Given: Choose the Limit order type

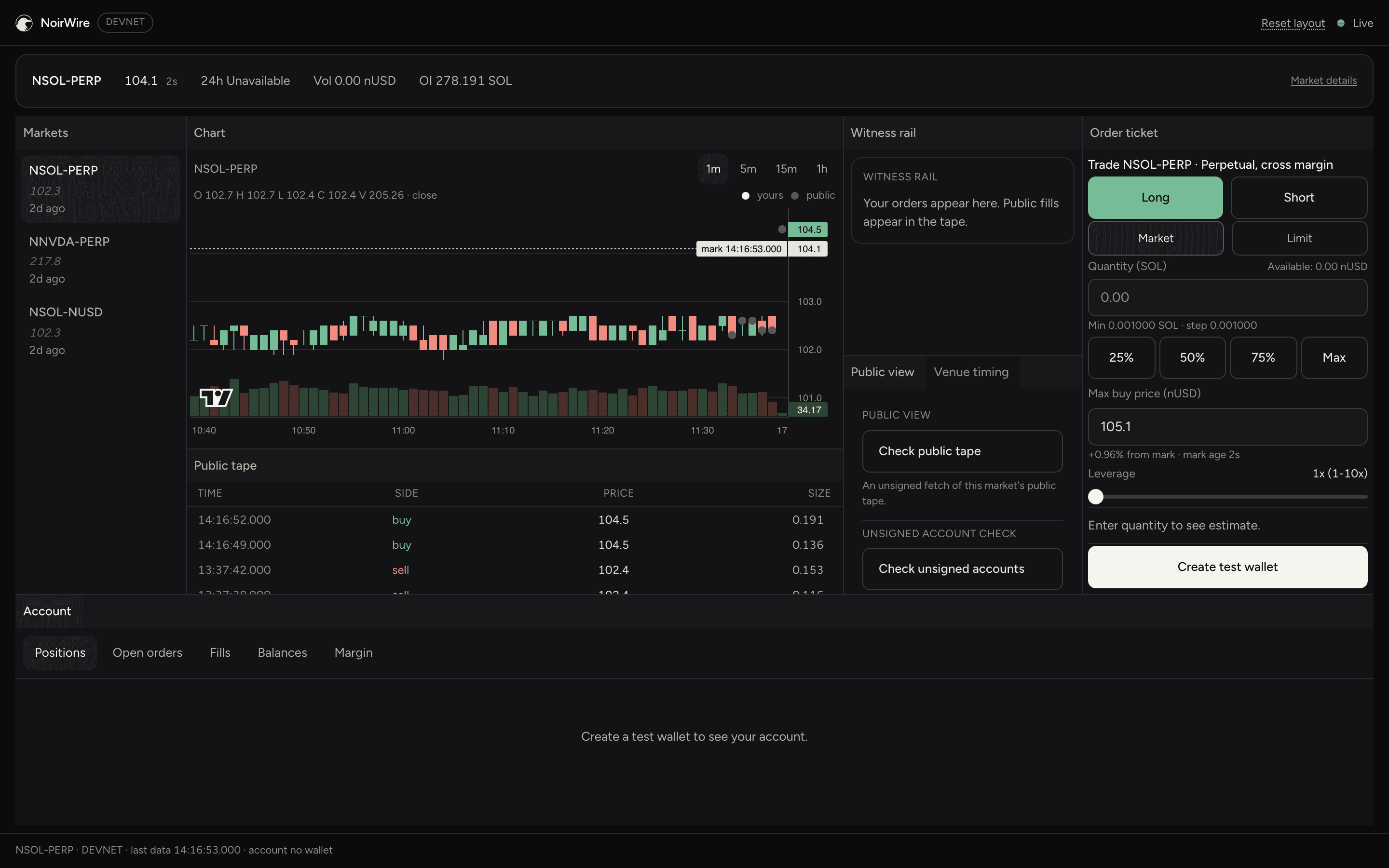Looking at the screenshot, I should [1299, 238].
